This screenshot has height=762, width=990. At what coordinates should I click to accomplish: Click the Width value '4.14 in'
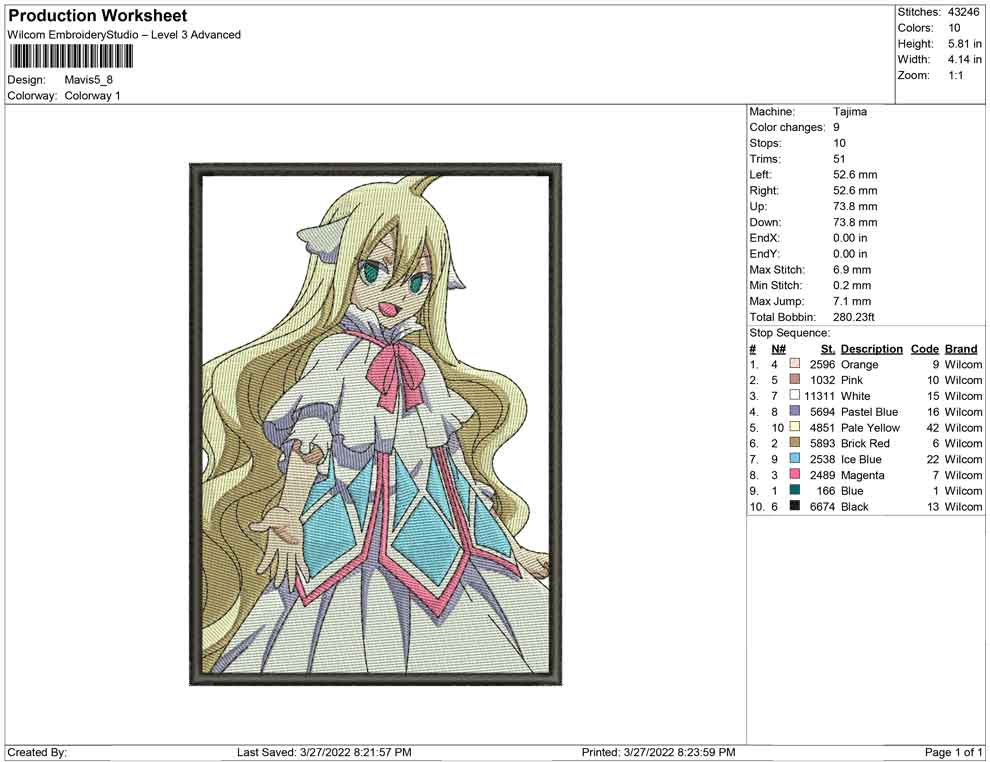[965, 59]
